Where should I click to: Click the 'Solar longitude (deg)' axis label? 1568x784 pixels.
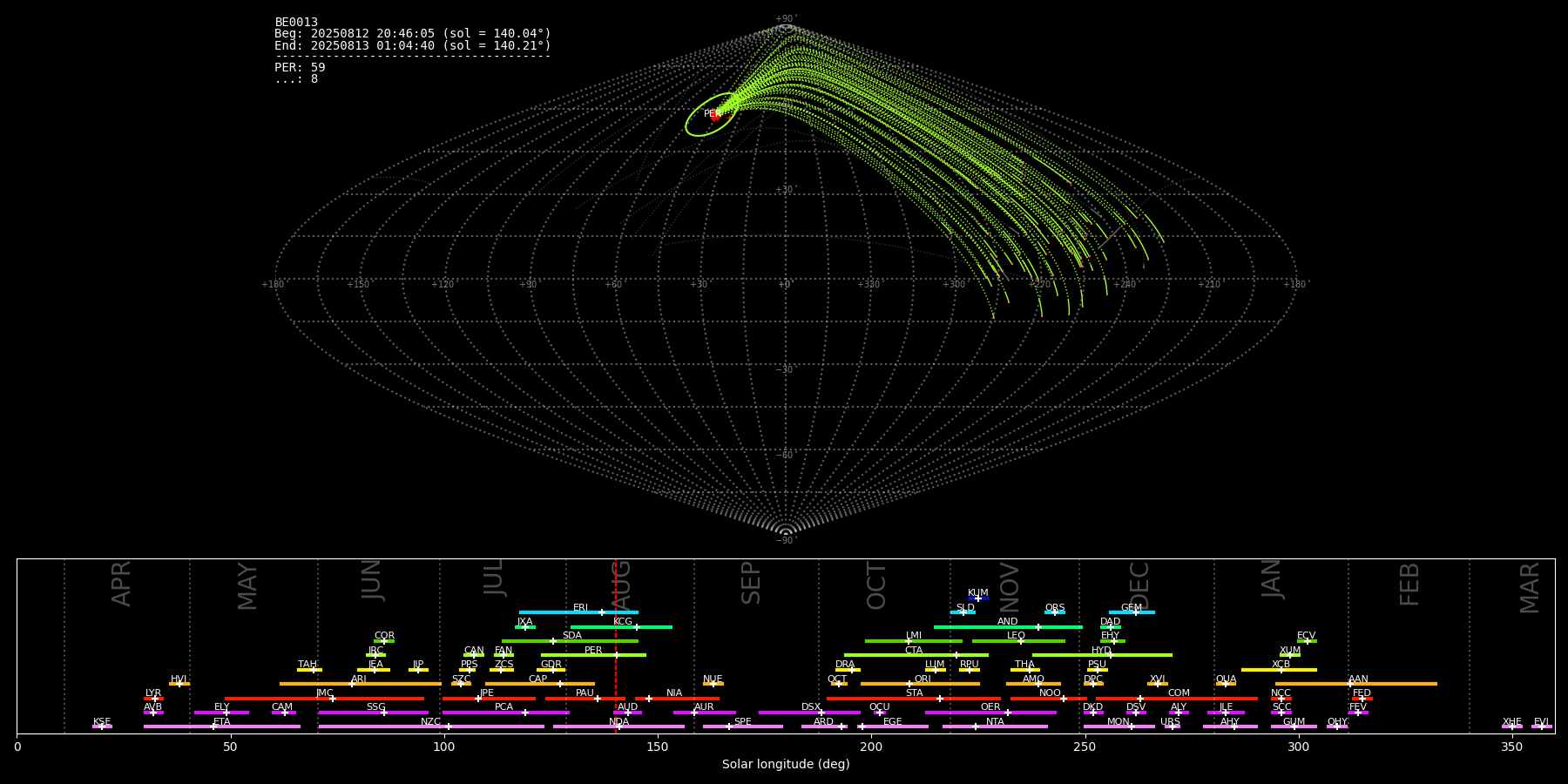pyautogui.click(x=786, y=764)
